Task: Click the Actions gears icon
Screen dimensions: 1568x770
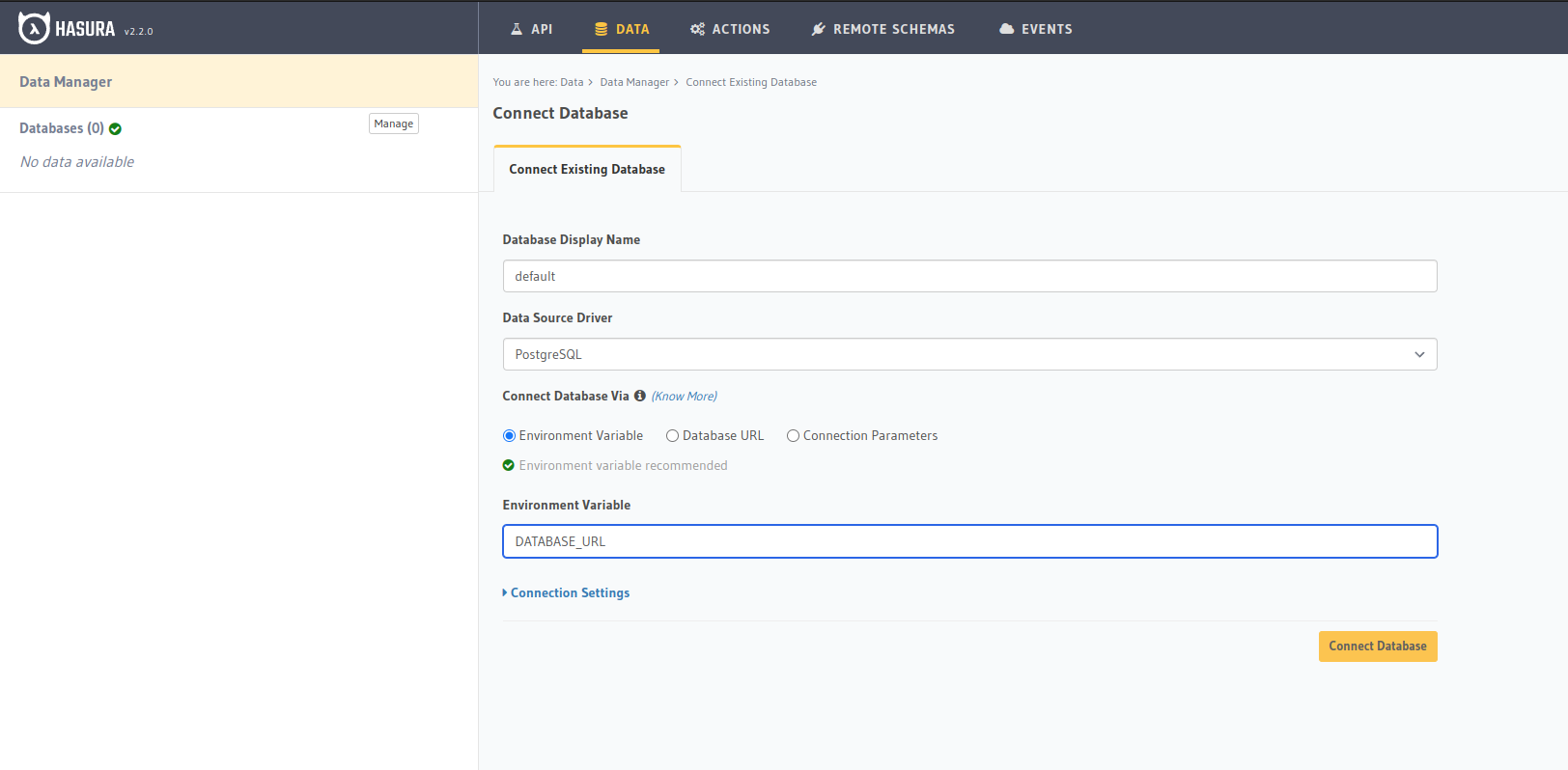Action: [x=697, y=29]
